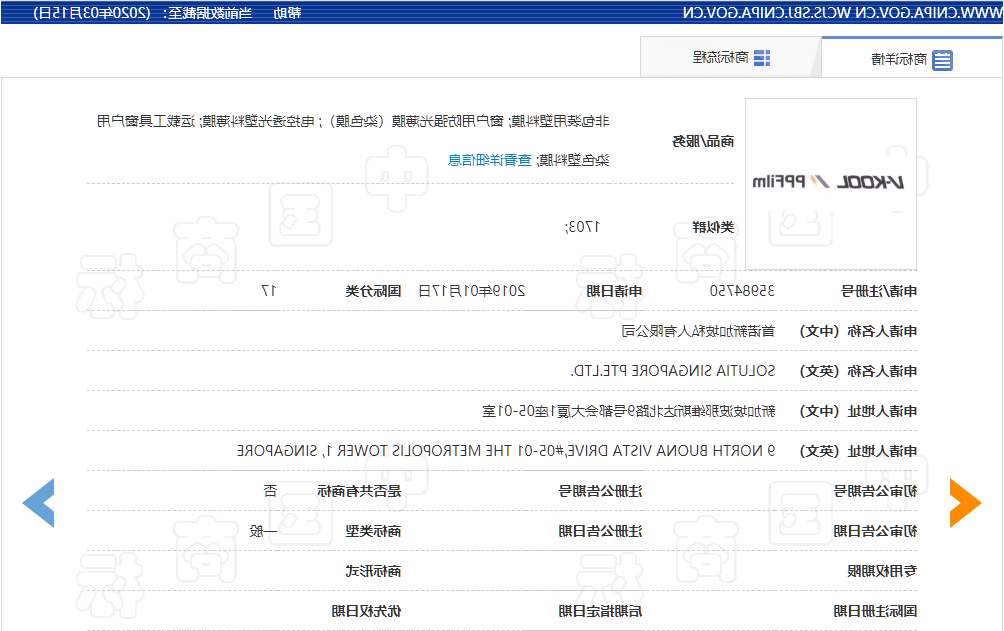Image resolution: width=1004 pixels, height=631 pixels.
Task: Click the 申请人名称(英文) label
Action: pos(858,371)
